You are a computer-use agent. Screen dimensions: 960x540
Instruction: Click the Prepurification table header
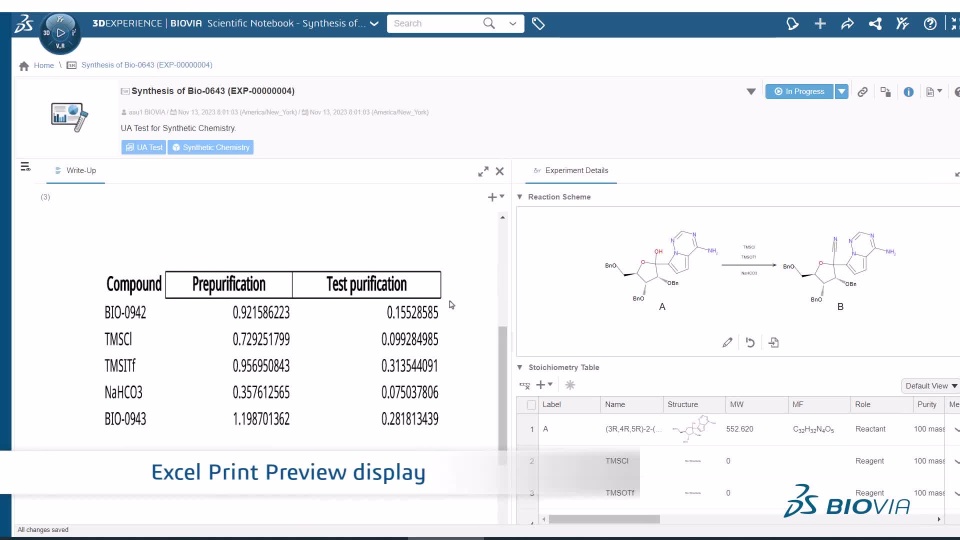tap(229, 285)
